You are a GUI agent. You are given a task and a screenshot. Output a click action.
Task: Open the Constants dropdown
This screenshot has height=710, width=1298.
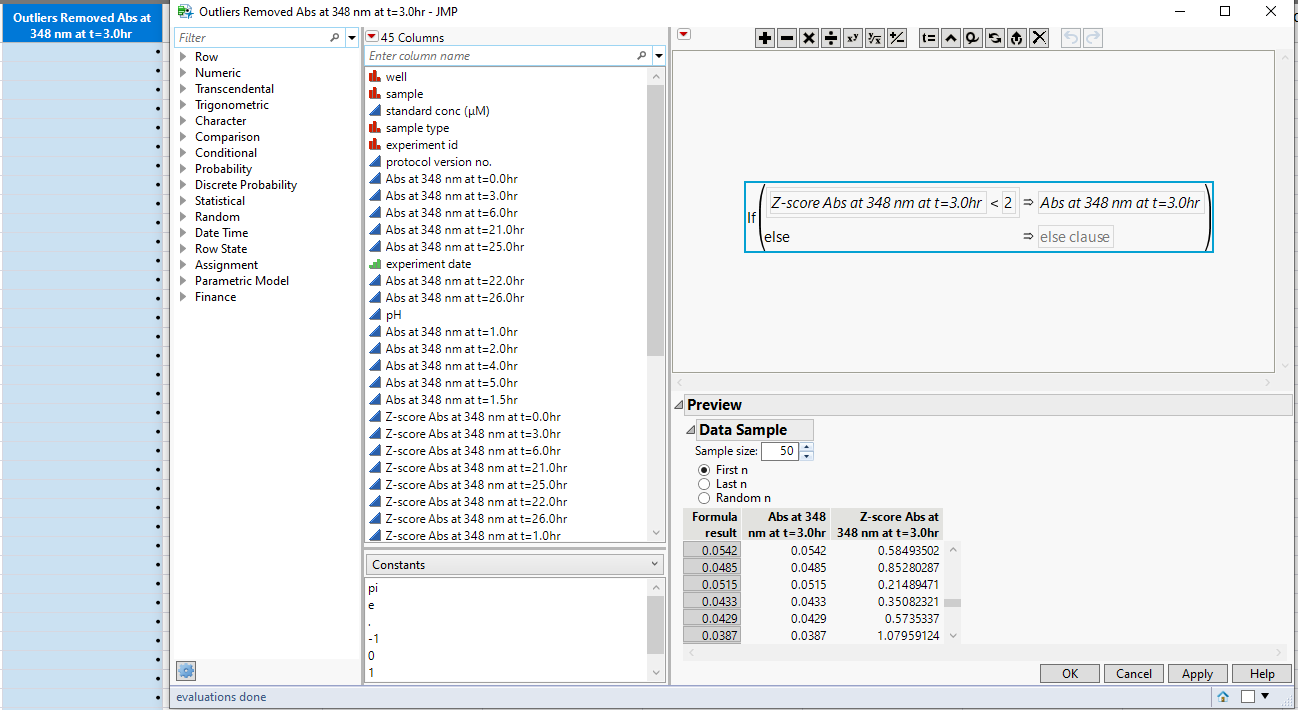pyautogui.click(x=514, y=565)
